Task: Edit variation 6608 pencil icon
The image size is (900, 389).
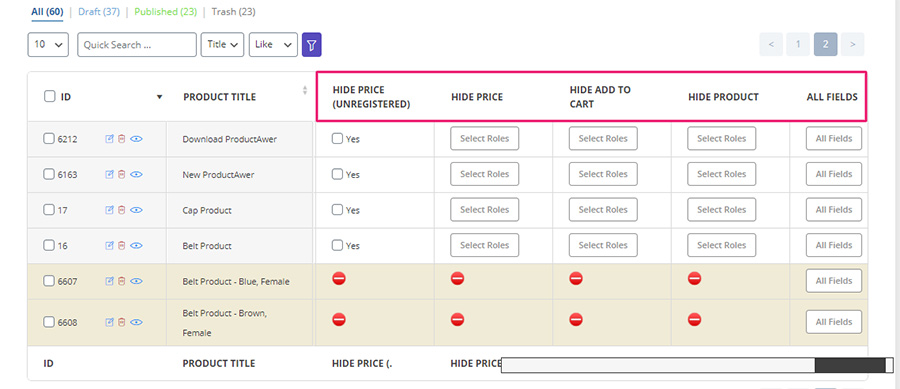Action: (x=110, y=322)
